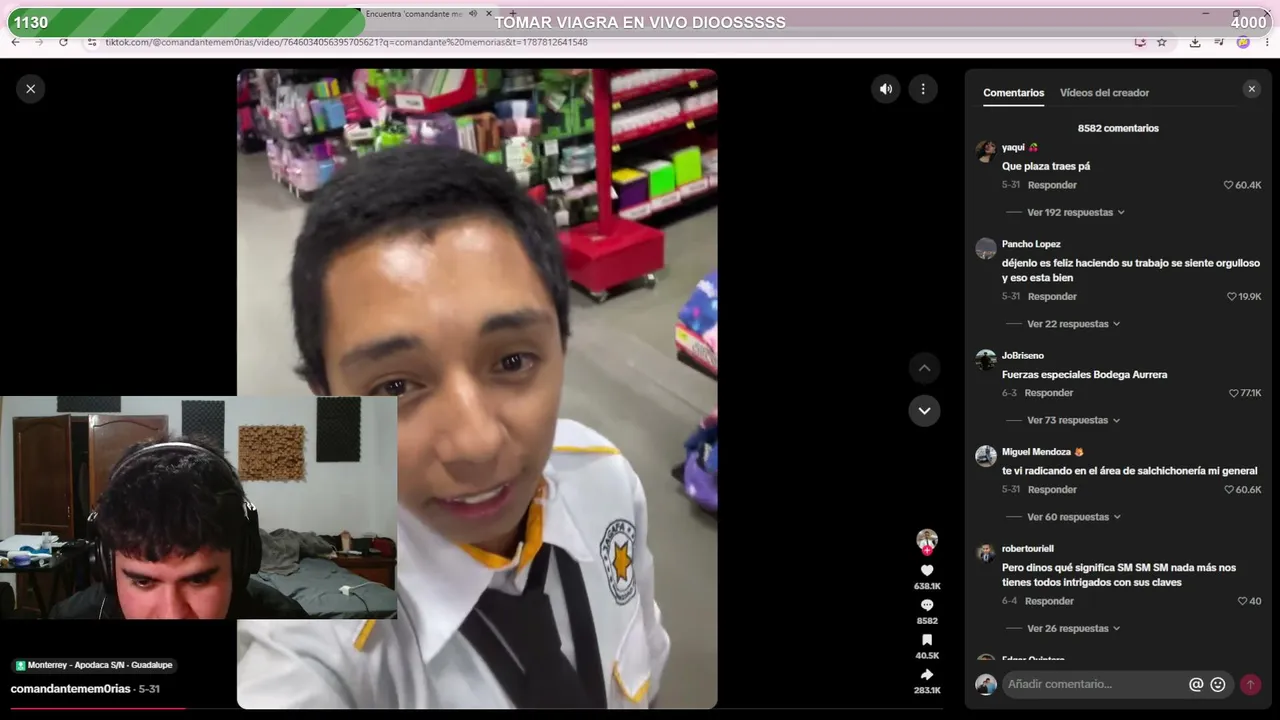Go to the previous video with up arrow
Screen dimensions: 1280x720
[x=924, y=368]
